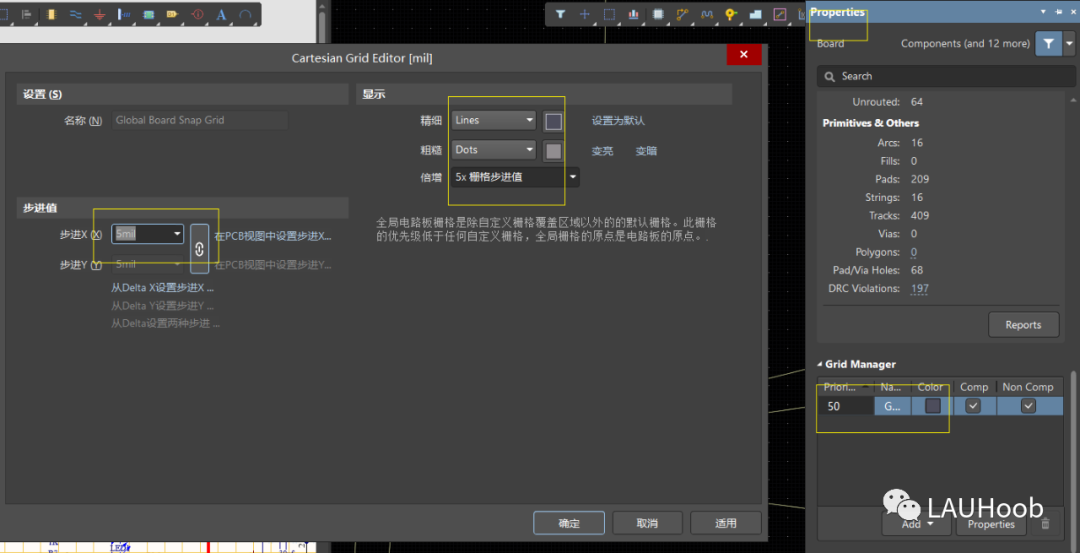Click the 适用 apply button

(726, 523)
